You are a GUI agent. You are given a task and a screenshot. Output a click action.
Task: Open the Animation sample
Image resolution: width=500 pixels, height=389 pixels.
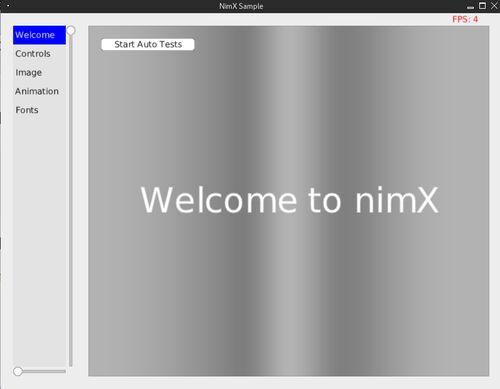[x=39, y=91]
